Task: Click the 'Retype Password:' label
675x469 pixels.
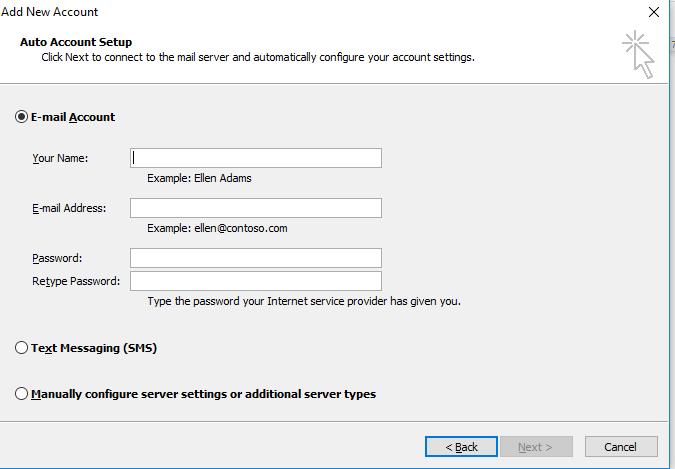Action: (x=76, y=281)
